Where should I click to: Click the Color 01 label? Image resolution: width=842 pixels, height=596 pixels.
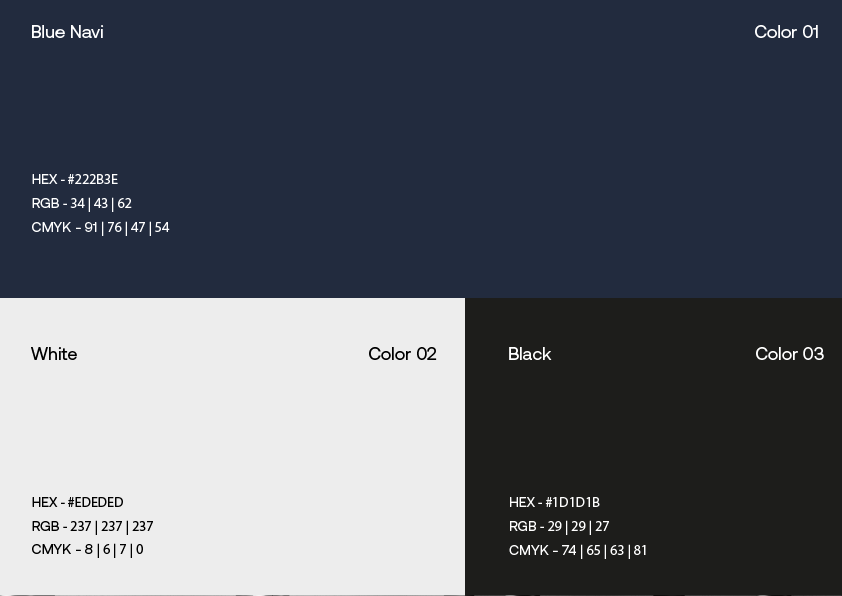[x=786, y=32]
